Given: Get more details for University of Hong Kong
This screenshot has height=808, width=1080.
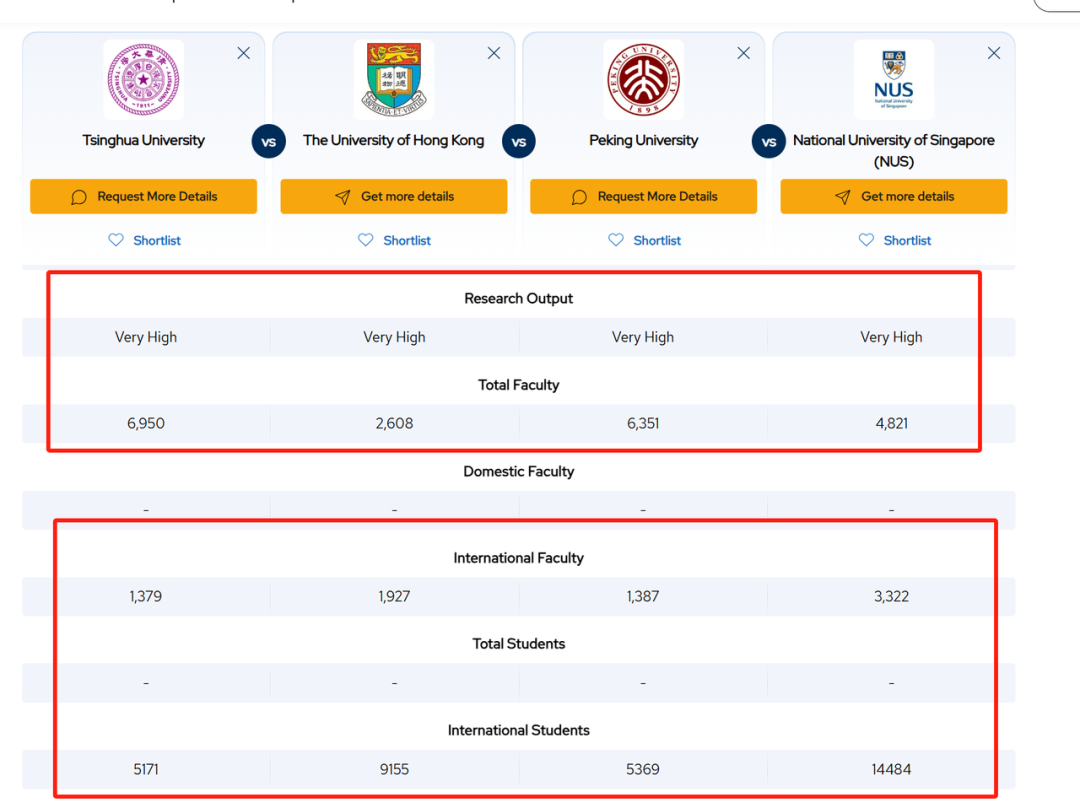Looking at the screenshot, I should tap(394, 197).
